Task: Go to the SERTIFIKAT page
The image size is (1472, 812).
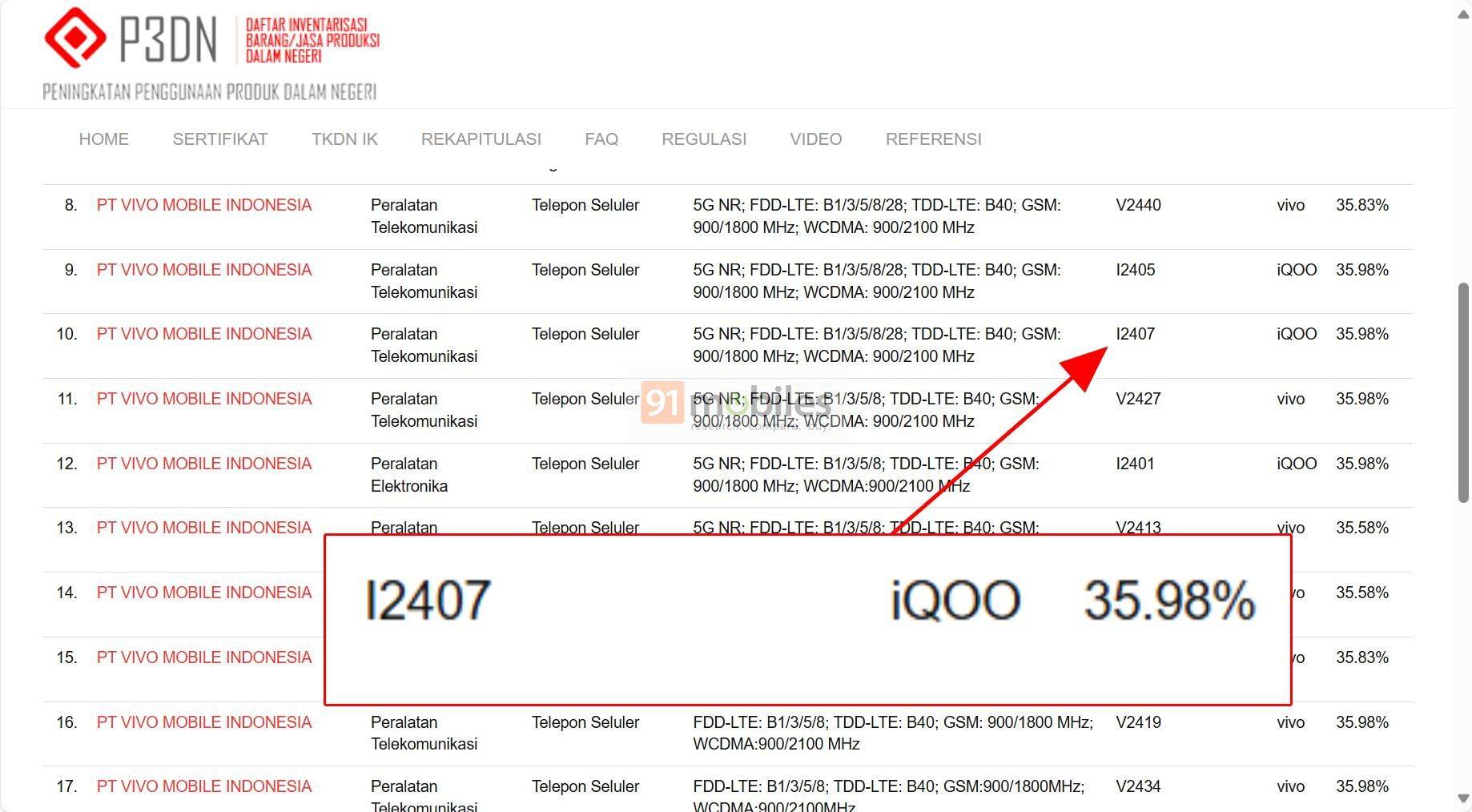Action: pos(220,139)
